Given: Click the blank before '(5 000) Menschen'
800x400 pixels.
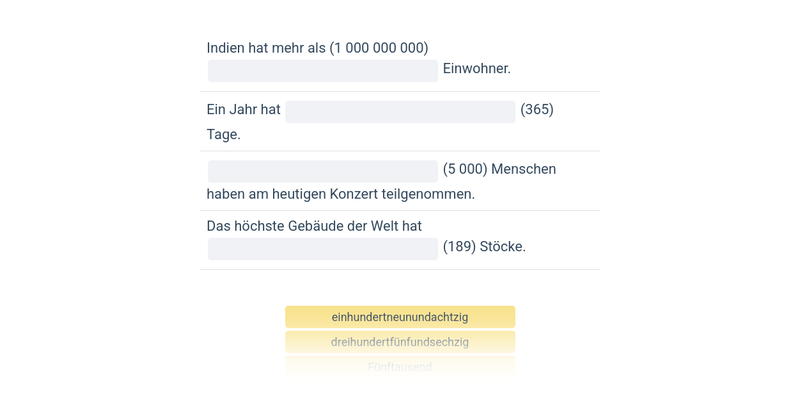Looking at the screenshot, I should point(322,171).
